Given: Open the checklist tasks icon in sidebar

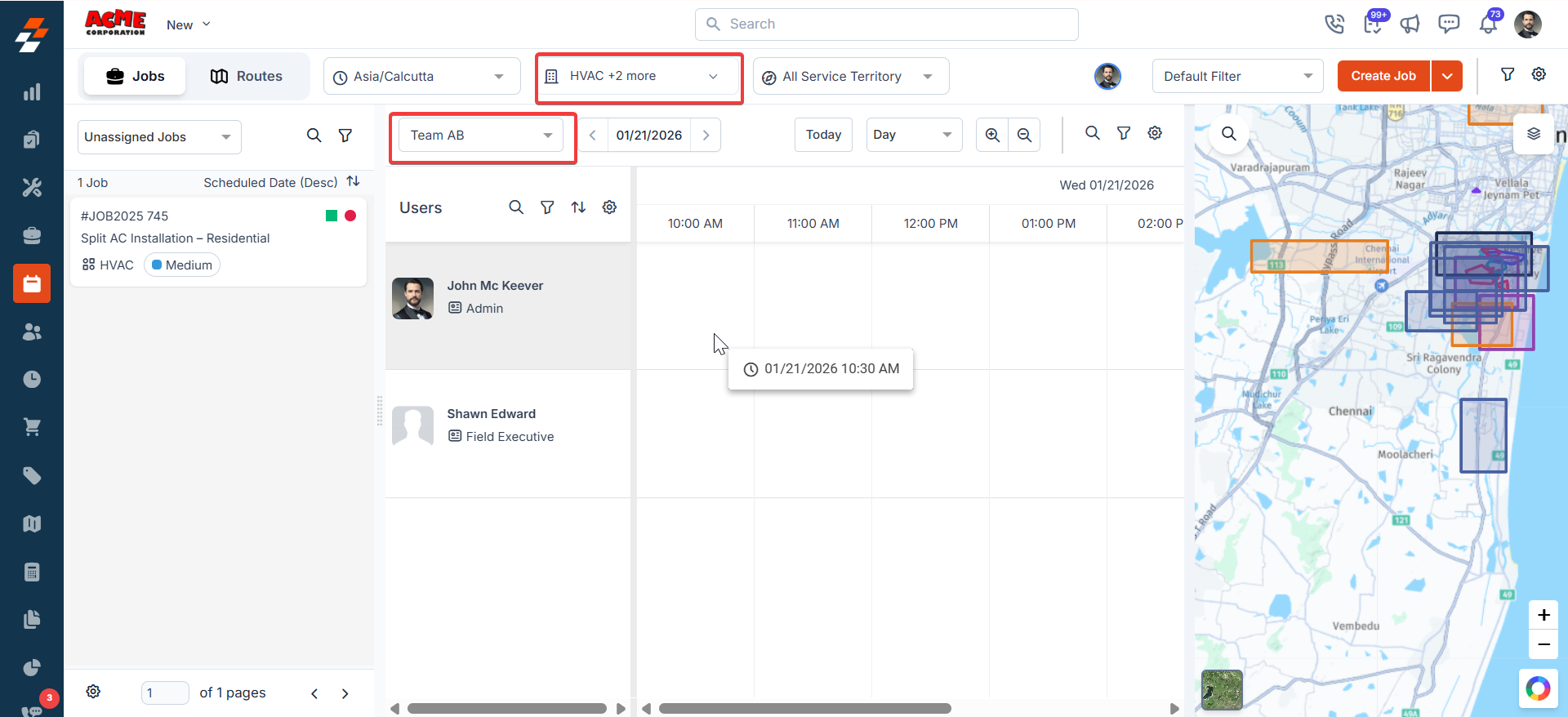Looking at the screenshot, I should (32, 140).
